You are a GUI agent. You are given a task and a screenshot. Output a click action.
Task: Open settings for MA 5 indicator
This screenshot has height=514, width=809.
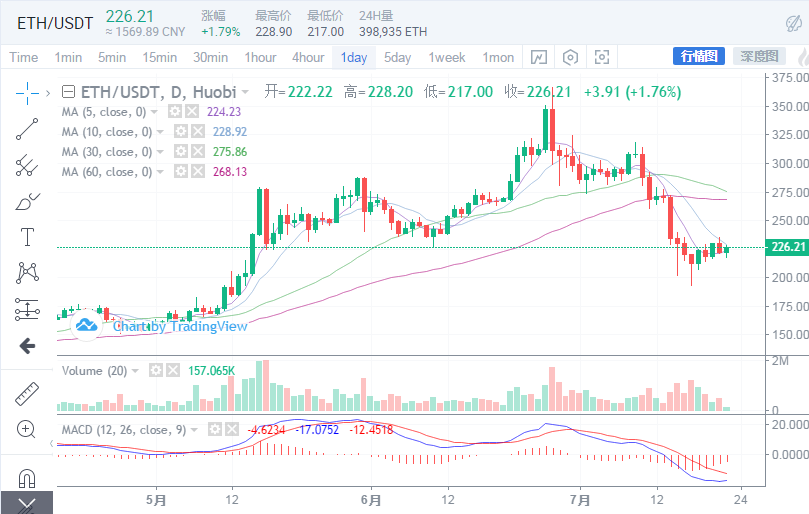coord(175,111)
